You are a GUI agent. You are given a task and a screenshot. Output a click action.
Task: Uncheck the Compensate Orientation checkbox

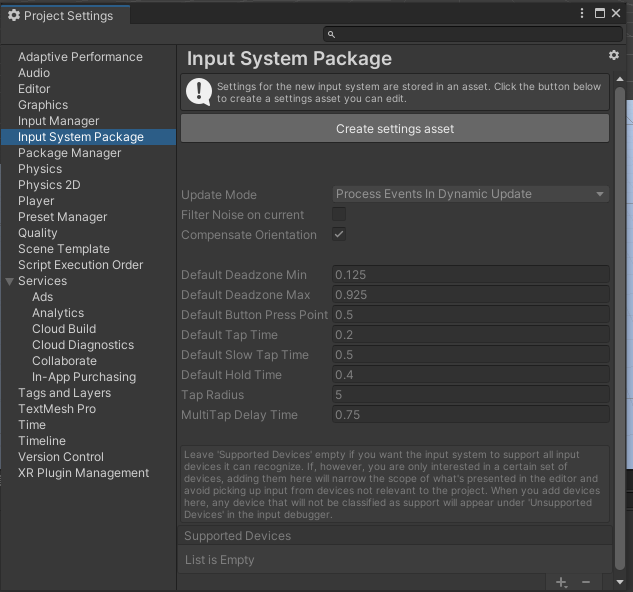339,234
